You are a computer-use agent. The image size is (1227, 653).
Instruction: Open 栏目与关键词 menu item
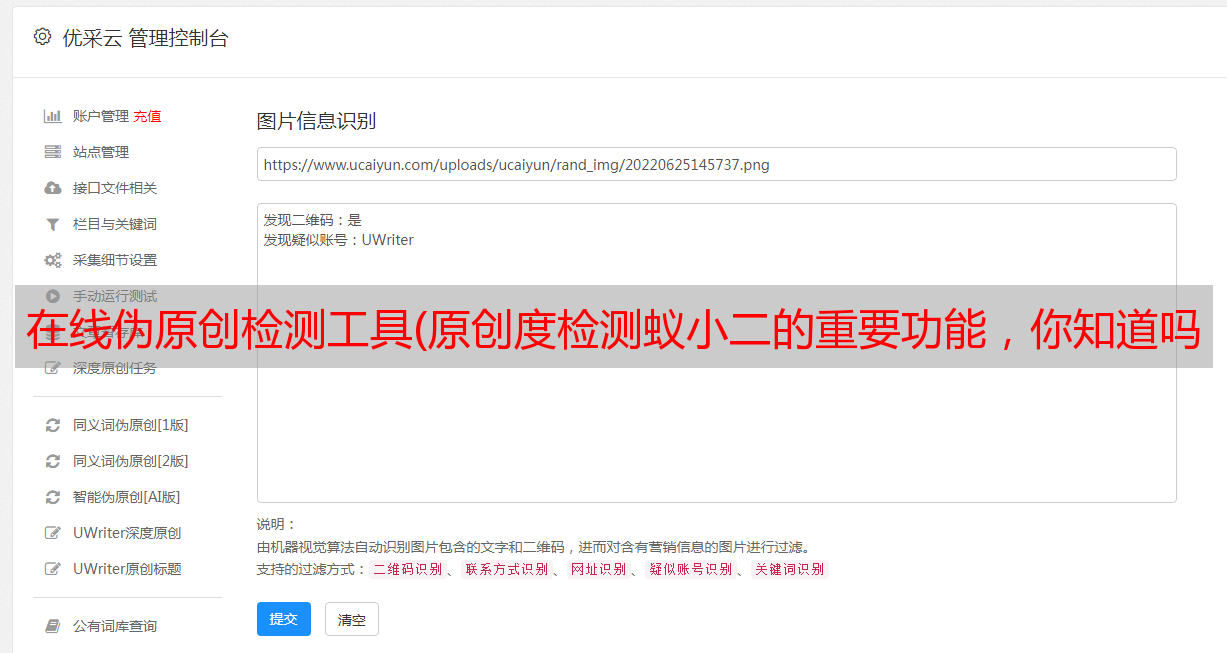point(115,224)
